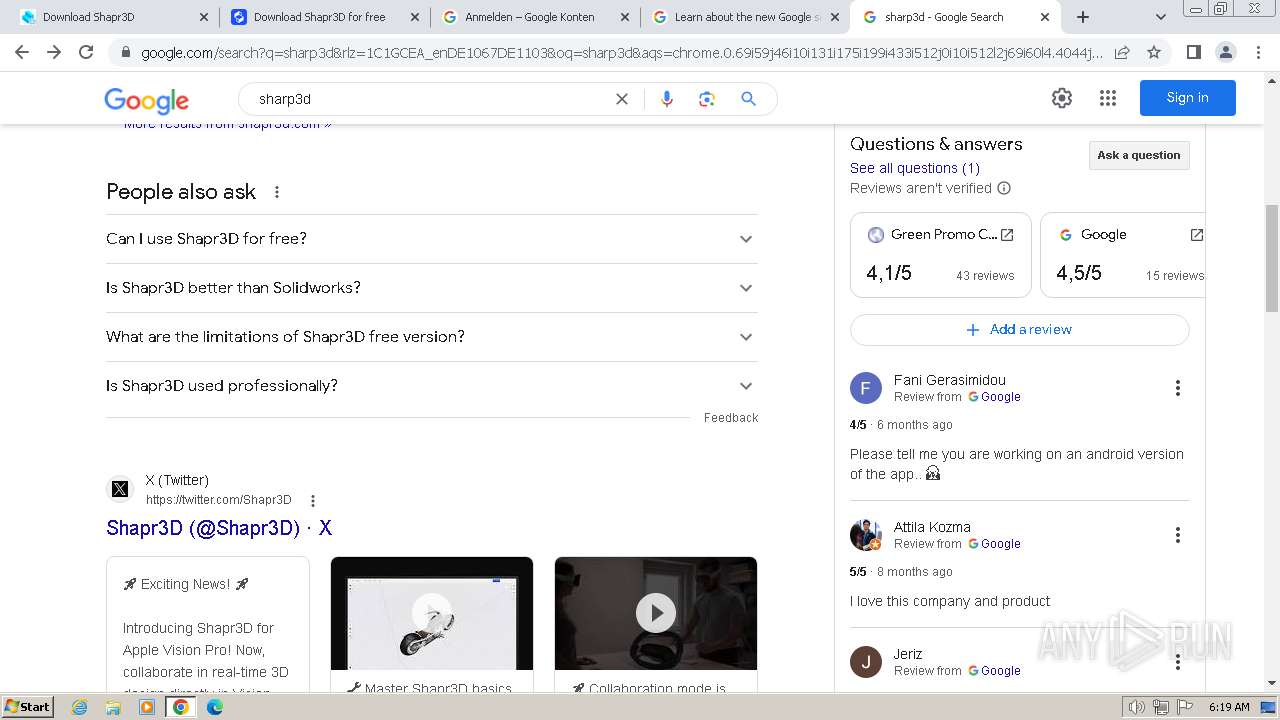Viewport: 1280px width, 720px height.
Task: Open the tab search dropdown arrow
Action: pyautogui.click(x=1160, y=17)
